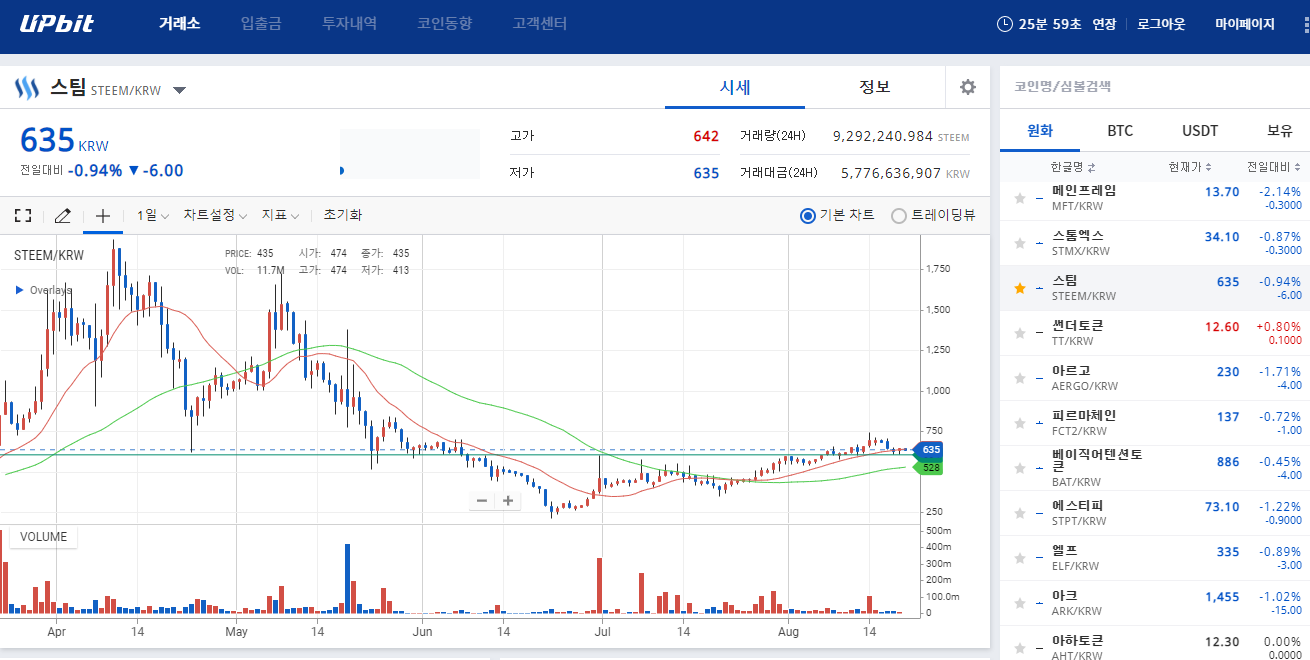Toggle fullscreen chart mode icon
This screenshot has height=660, width=1310.
[23, 215]
